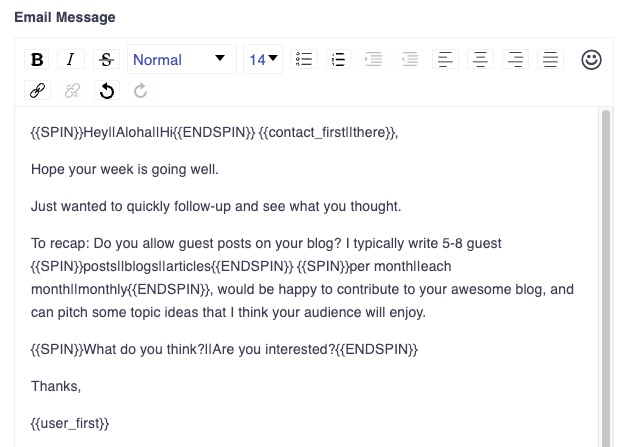Click the unlink icon
The width and height of the screenshot is (632, 447).
[72, 91]
